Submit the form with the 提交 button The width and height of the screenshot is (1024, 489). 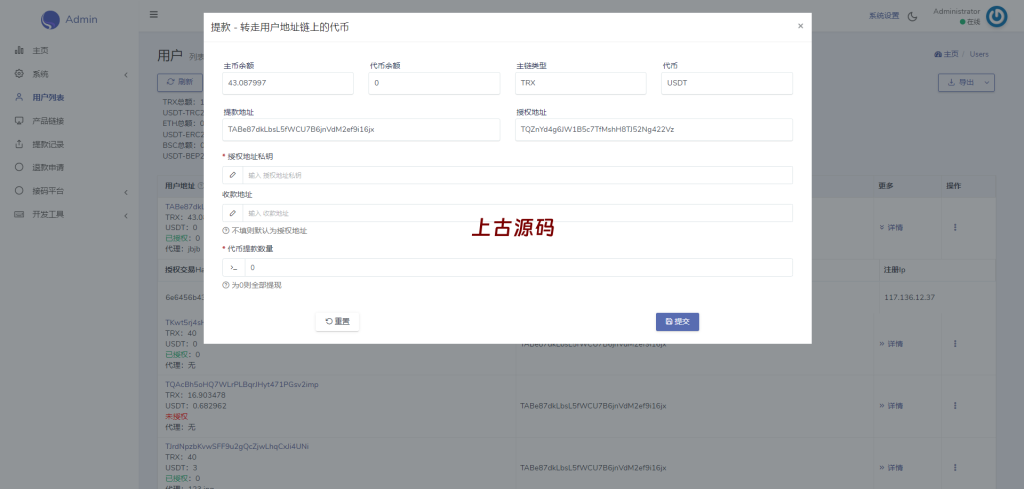click(x=677, y=321)
